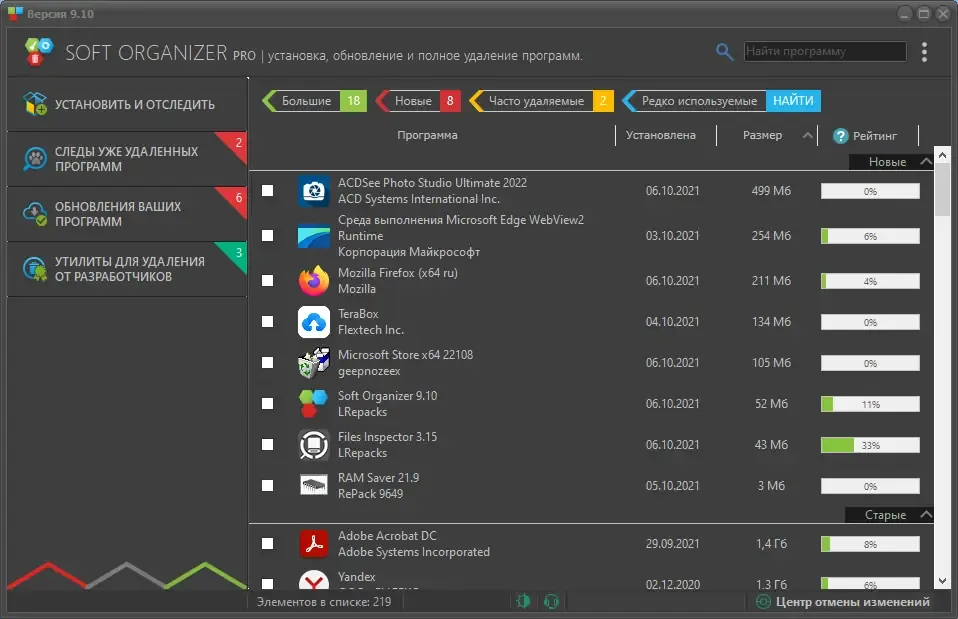Click the RAM Saver 21.9 chip icon
The image size is (958, 619).
(313, 485)
